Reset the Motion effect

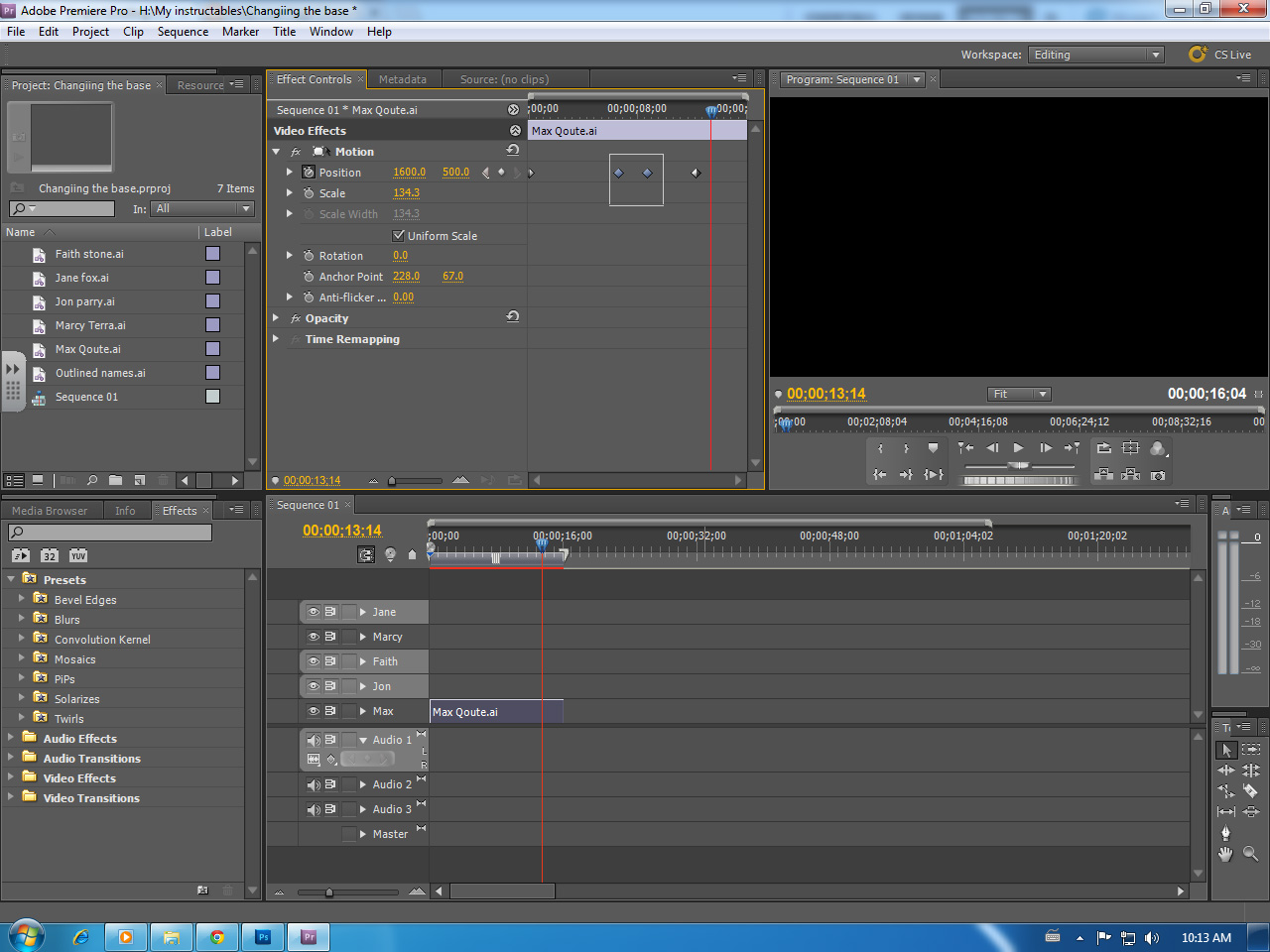(513, 151)
